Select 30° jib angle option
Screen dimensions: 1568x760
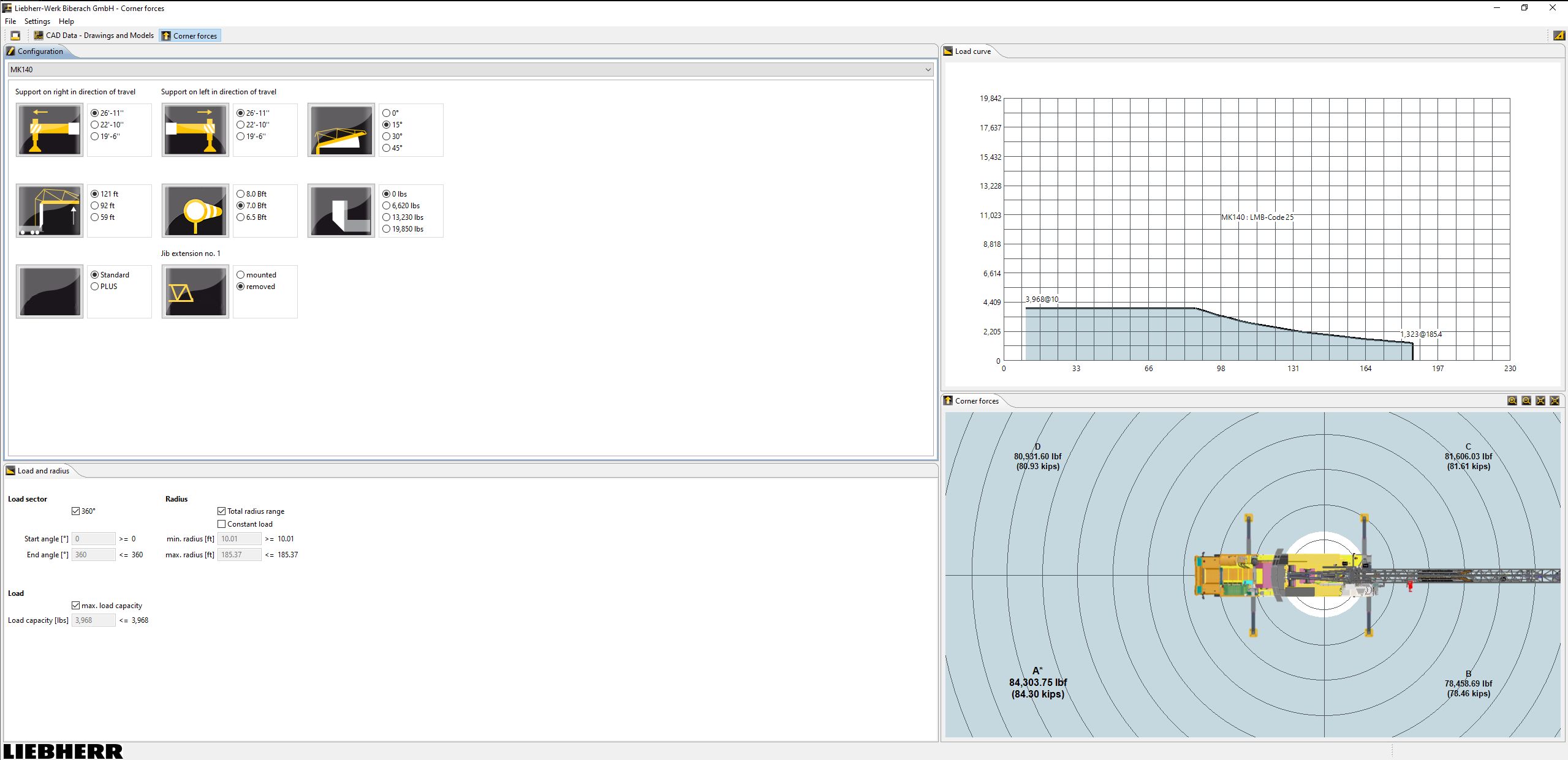(x=387, y=136)
